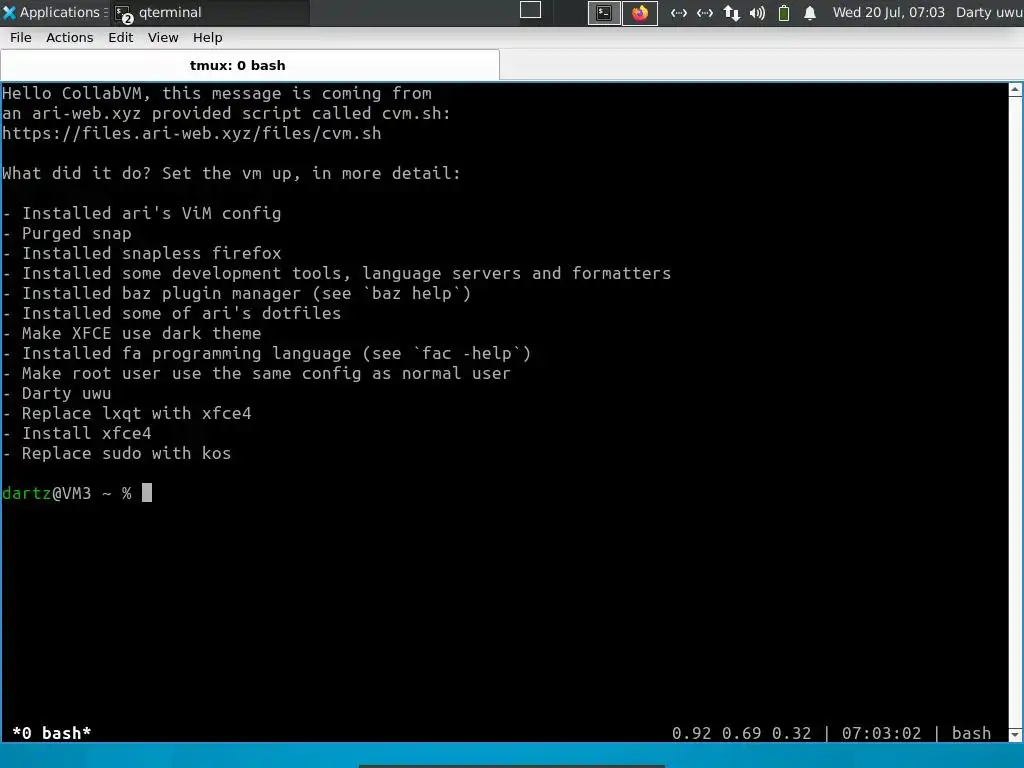This screenshot has width=1024, height=768.
Task: Open the File menu
Action: (x=21, y=38)
